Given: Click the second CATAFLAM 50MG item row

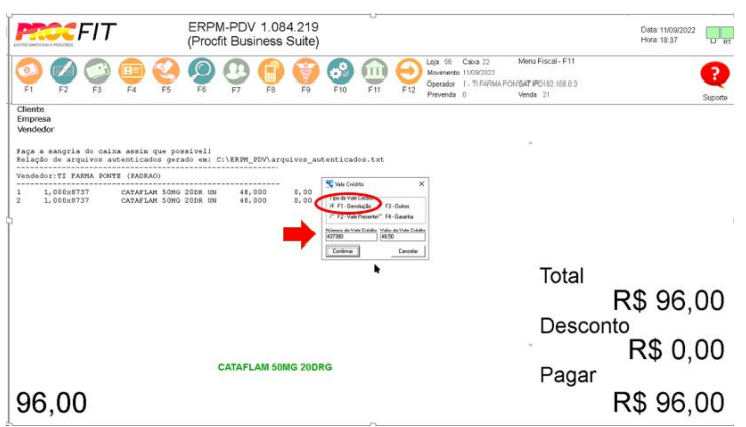Looking at the screenshot, I should pyautogui.click(x=164, y=200).
